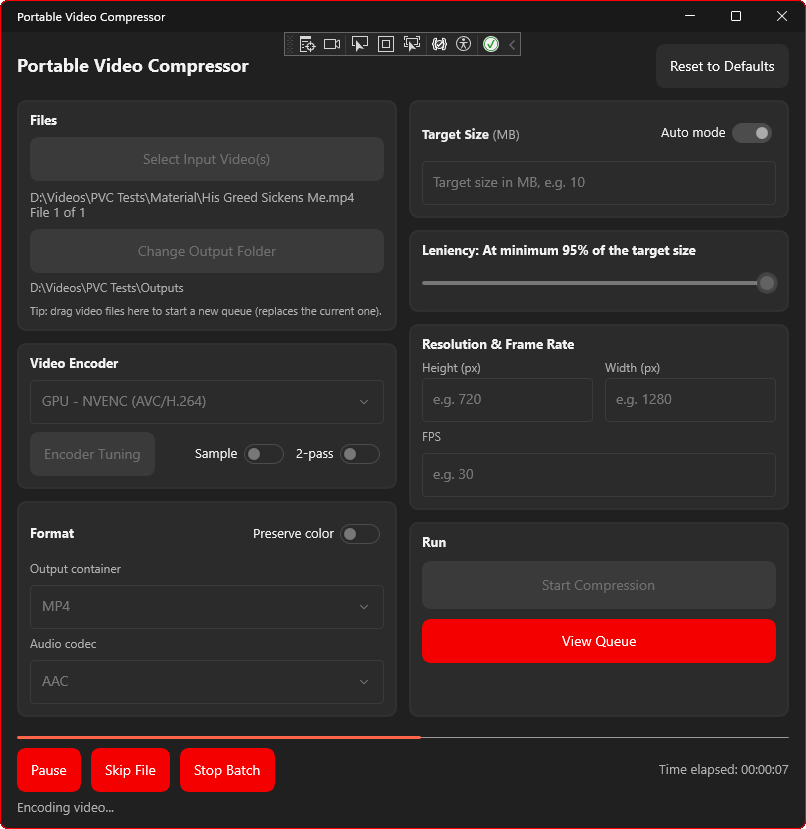
Task: Focus the FPS input field
Action: (599, 475)
